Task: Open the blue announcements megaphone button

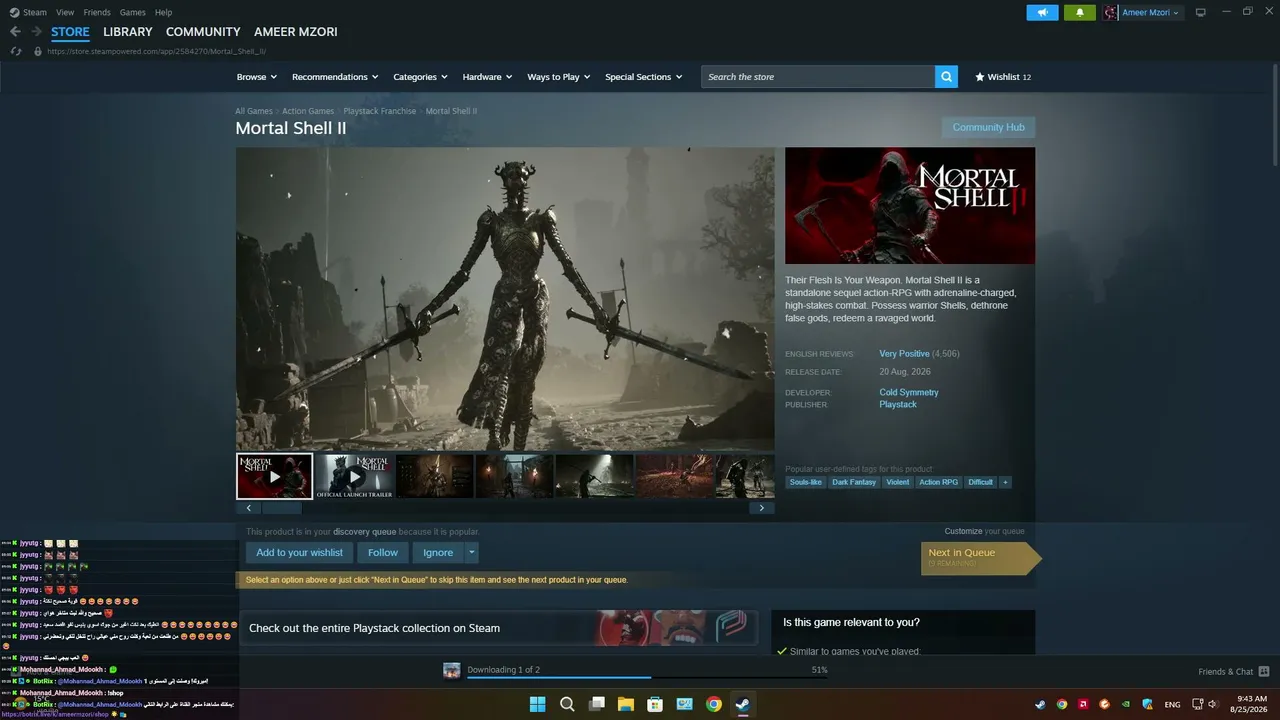Action: pos(1042,12)
